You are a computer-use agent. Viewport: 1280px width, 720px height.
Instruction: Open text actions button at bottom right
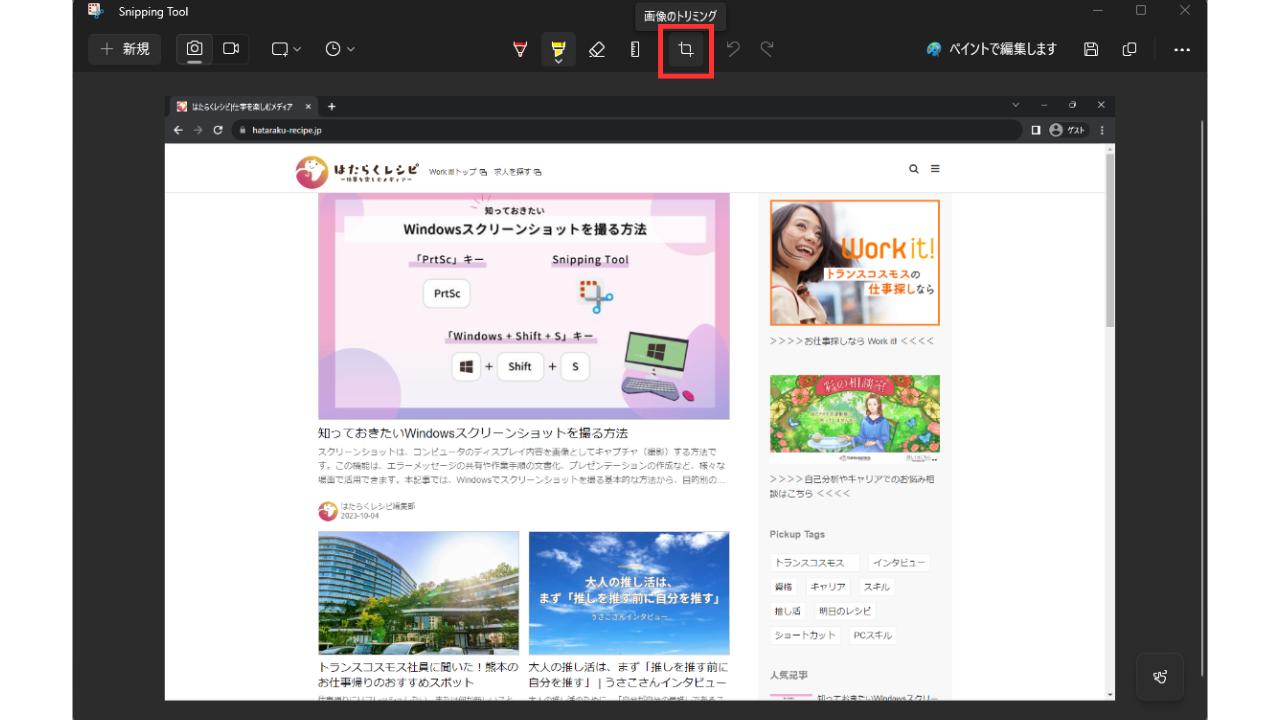1160,677
